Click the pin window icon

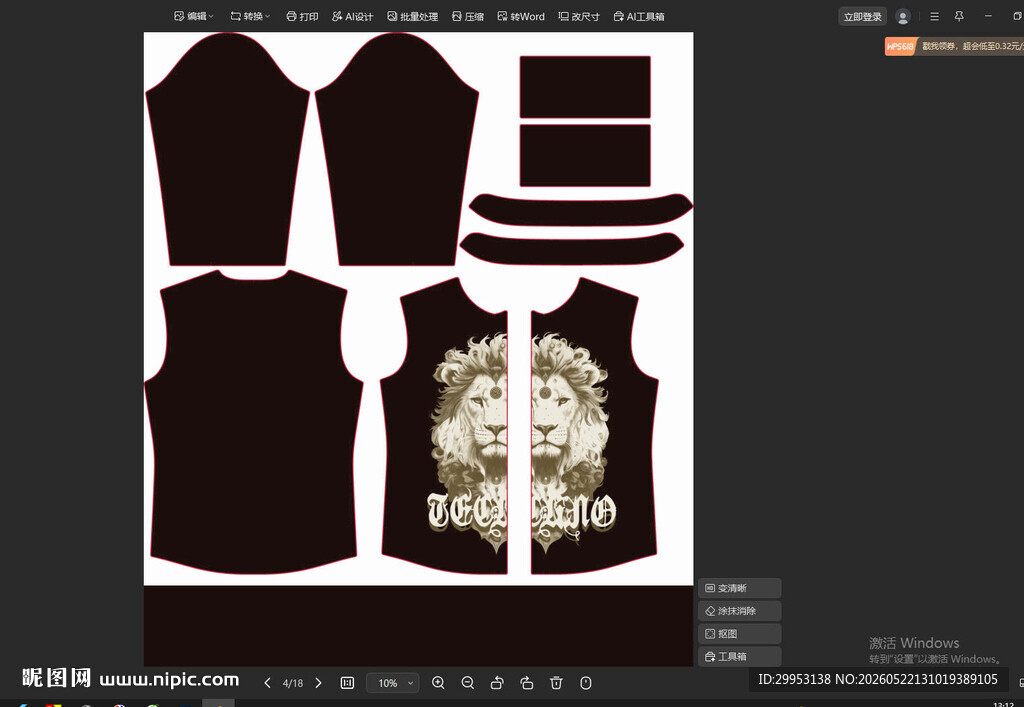[x=959, y=16]
